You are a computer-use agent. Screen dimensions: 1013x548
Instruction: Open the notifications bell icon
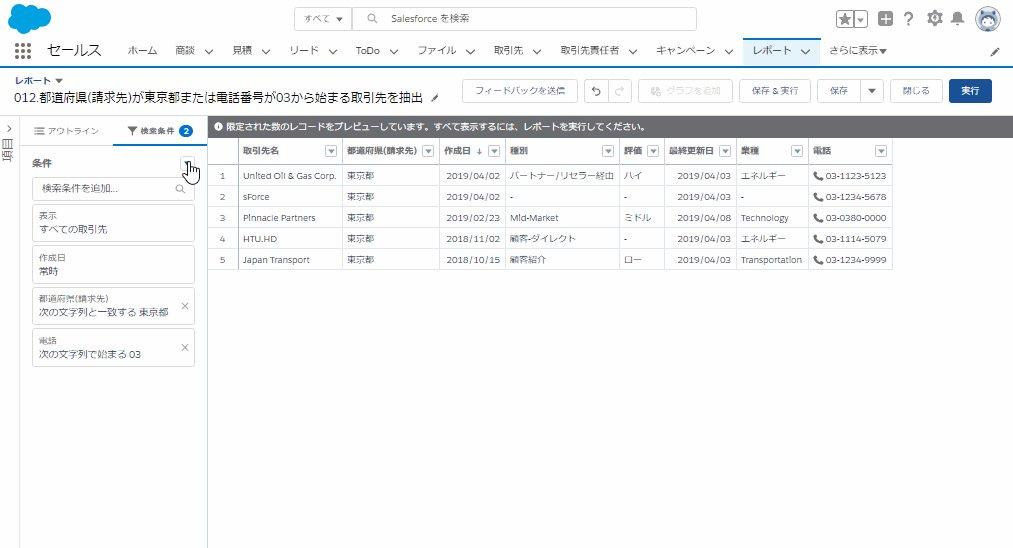click(x=957, y=18)
